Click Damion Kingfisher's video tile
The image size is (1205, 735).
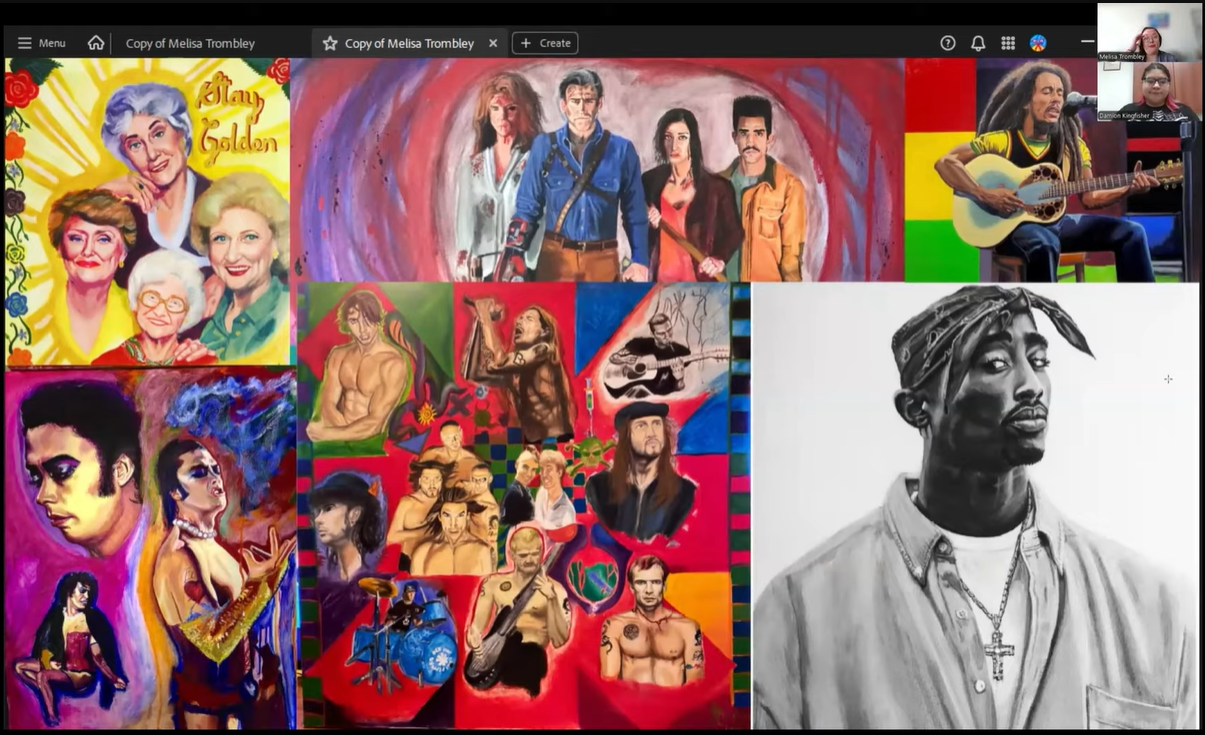coord(1149,91)
